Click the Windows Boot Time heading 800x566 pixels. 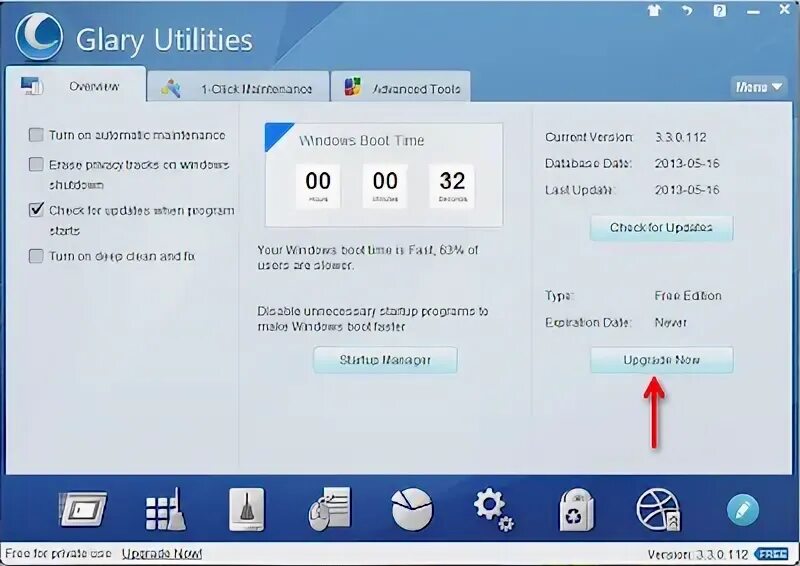point(361,140)
